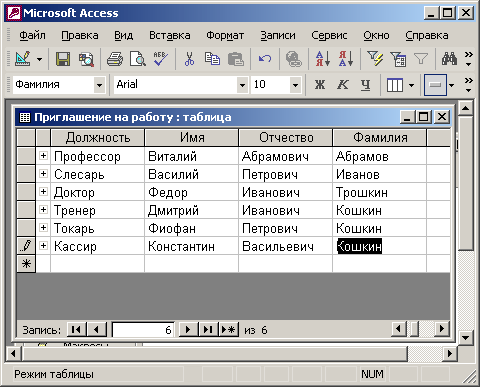Screen dimensions: 480x387
Task: Toggle underline Ч formatting
Action: click(x=366, y=85)
